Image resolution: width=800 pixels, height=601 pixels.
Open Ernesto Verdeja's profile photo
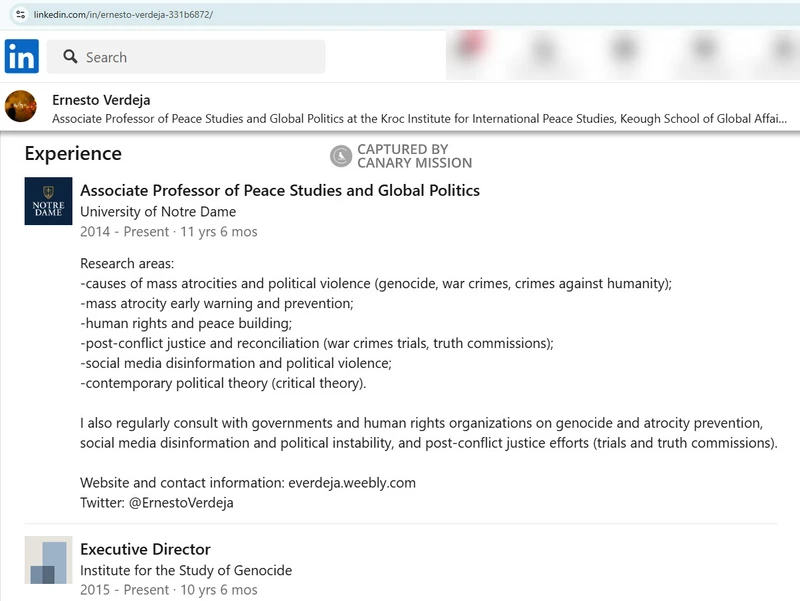coord(20,106)
